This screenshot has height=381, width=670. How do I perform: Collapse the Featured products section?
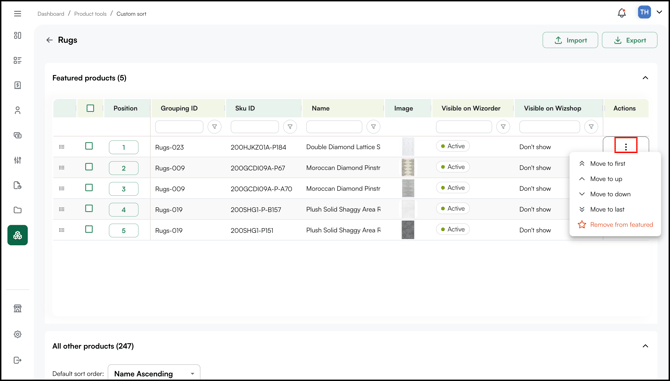click(x=645, y=78)
